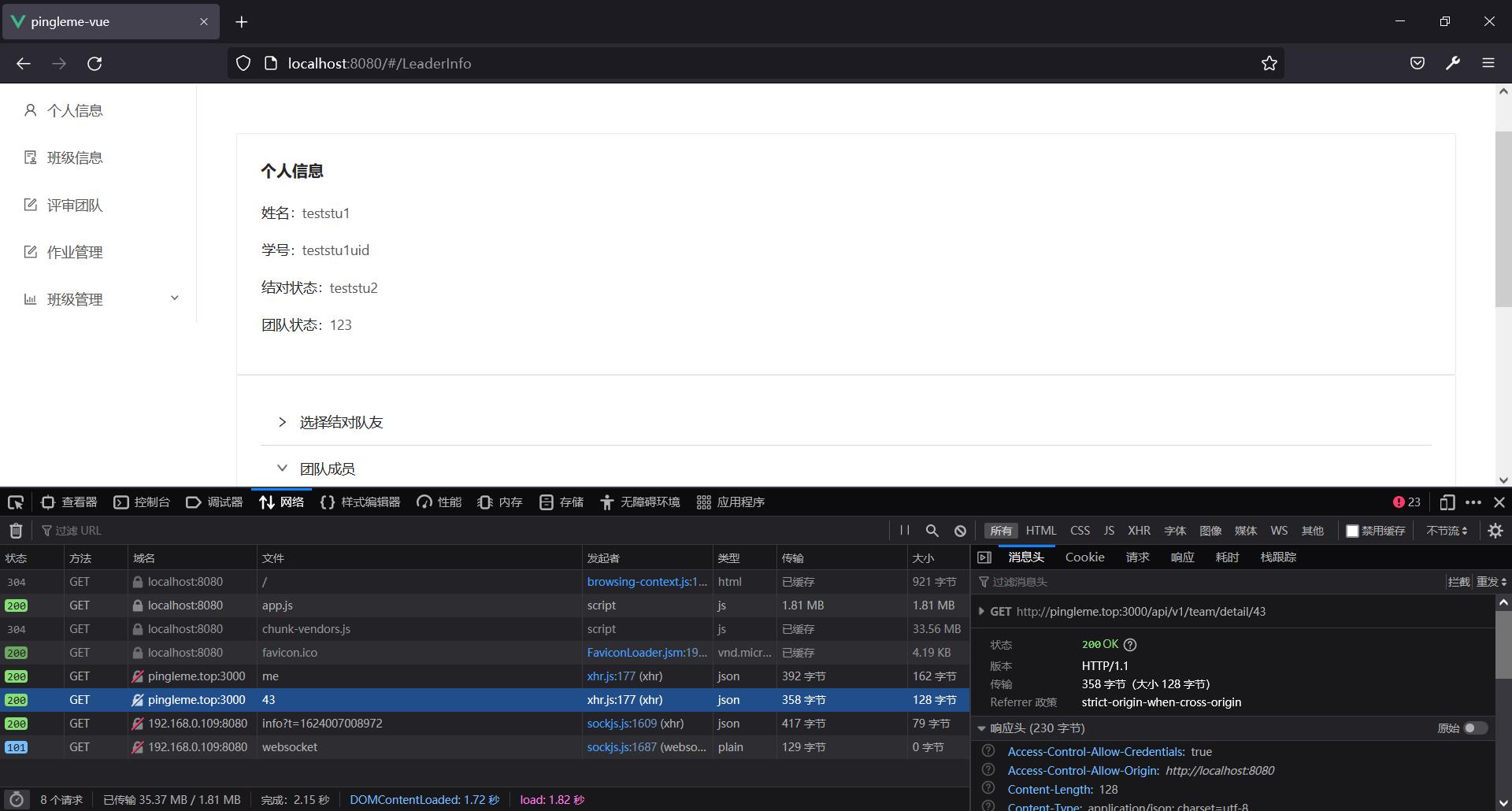Screen dimensions: 1512x811
Task: Open 作业管理 sidebar menu
Action: 98,252
